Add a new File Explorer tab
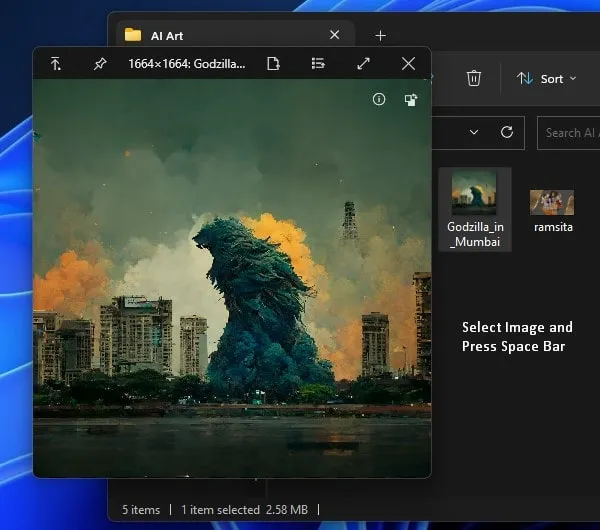The image size is (600, 530). 380,36
